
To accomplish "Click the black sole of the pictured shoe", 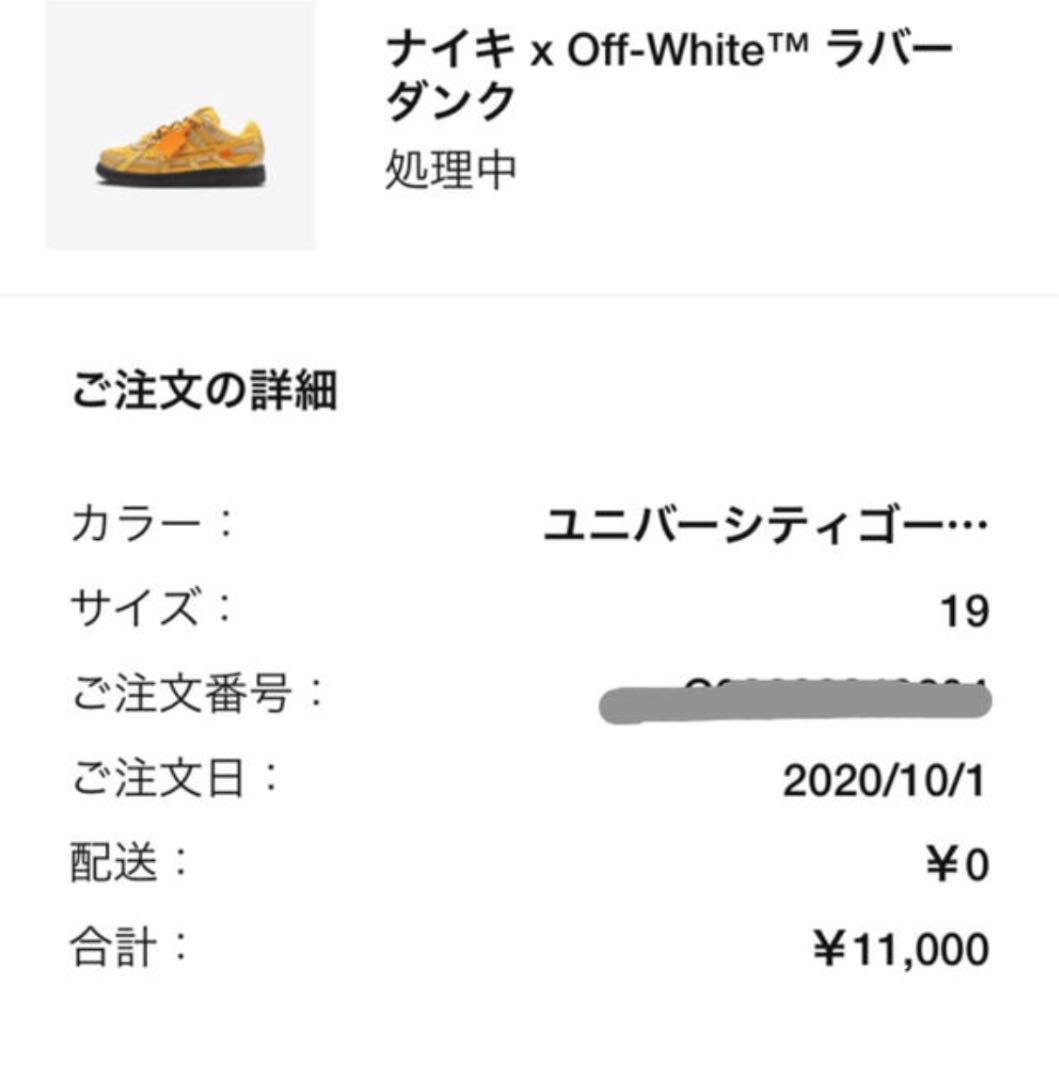I will coord(180,175).
